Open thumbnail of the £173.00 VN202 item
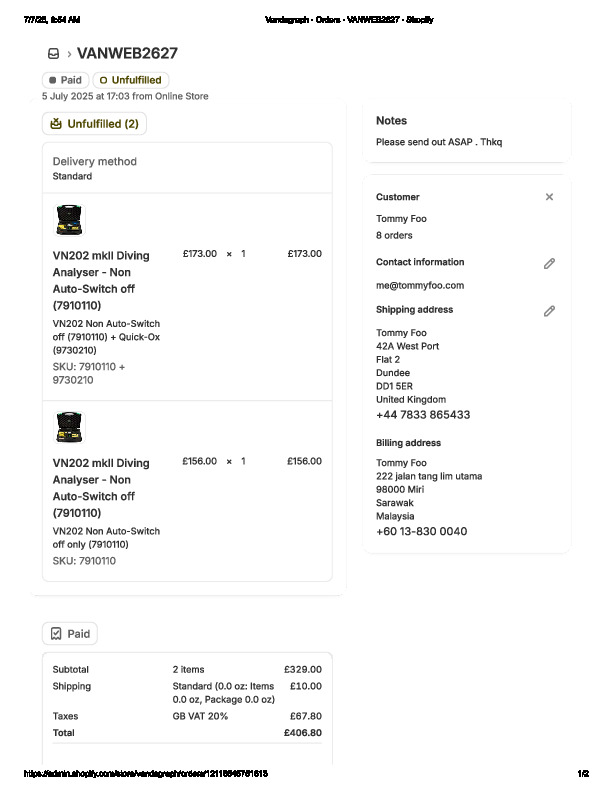Screen dimensions: 612x792 click(x=69, y=220)
